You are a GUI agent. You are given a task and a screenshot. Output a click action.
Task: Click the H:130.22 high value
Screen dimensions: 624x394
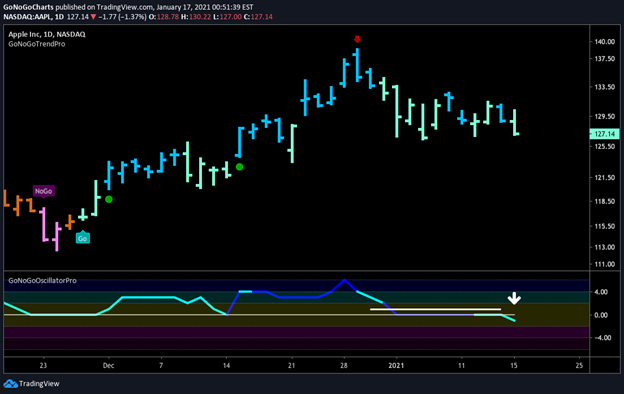[x=196, y=17]
